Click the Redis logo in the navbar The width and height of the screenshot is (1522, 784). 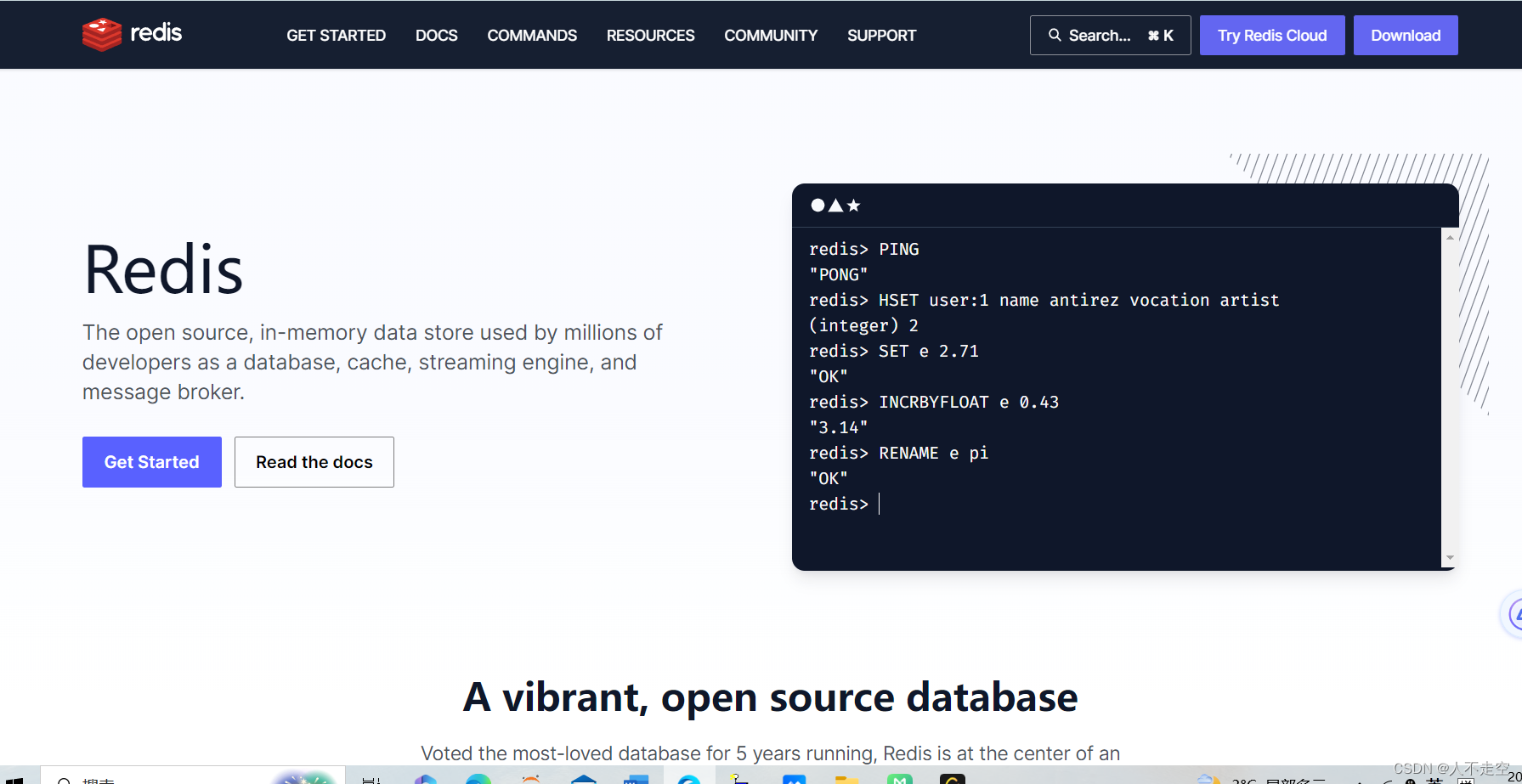(x=132, y=34)
